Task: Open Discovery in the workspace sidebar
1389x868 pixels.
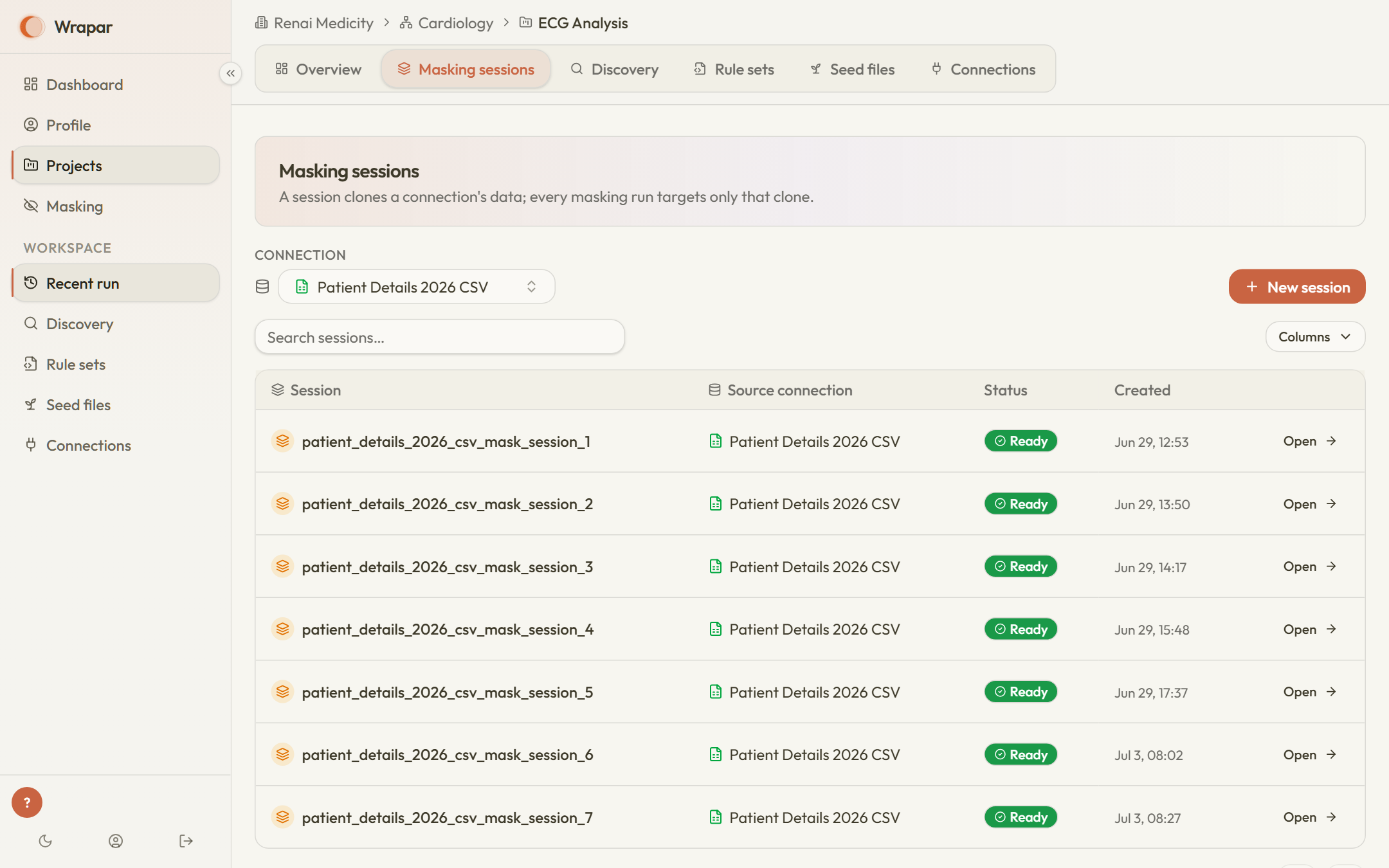Action: point(116,323)
